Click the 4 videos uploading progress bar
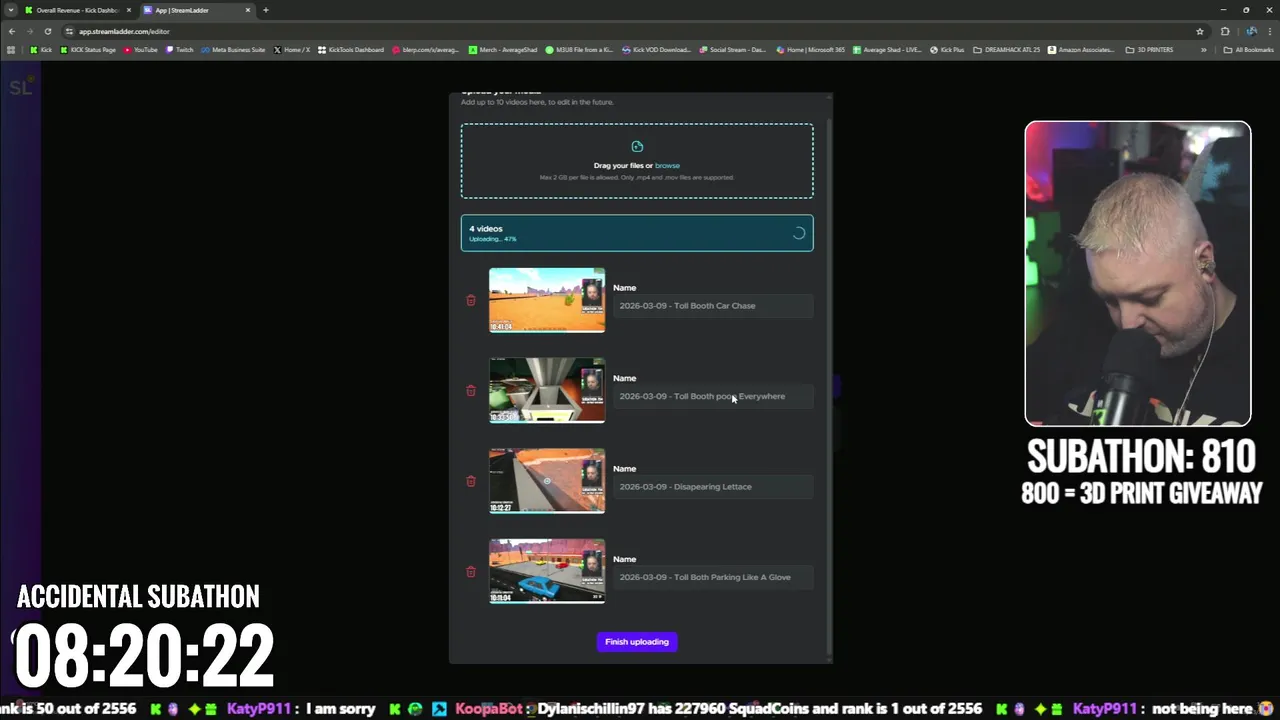Viewport: 1280px width, 720px height. 637,233
